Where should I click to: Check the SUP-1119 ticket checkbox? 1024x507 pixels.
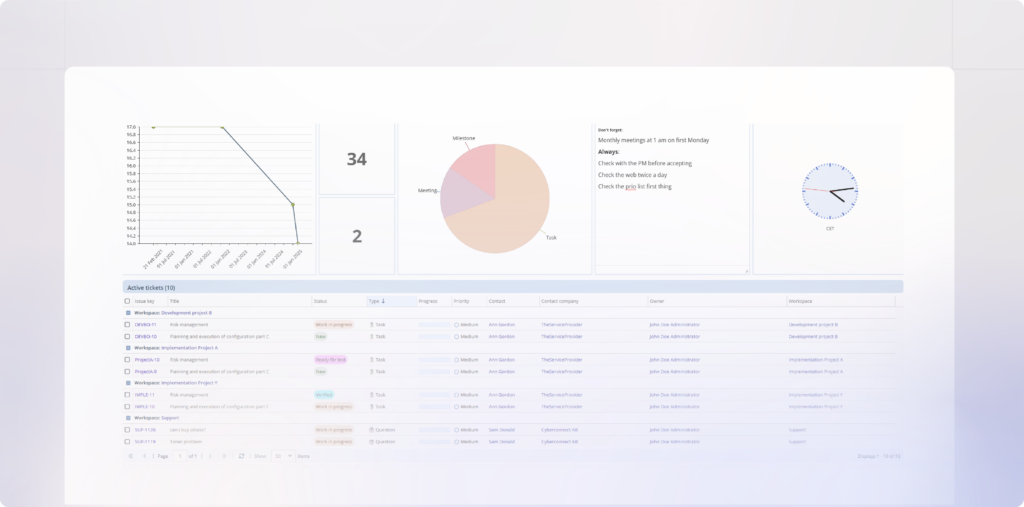click(127, 442)
